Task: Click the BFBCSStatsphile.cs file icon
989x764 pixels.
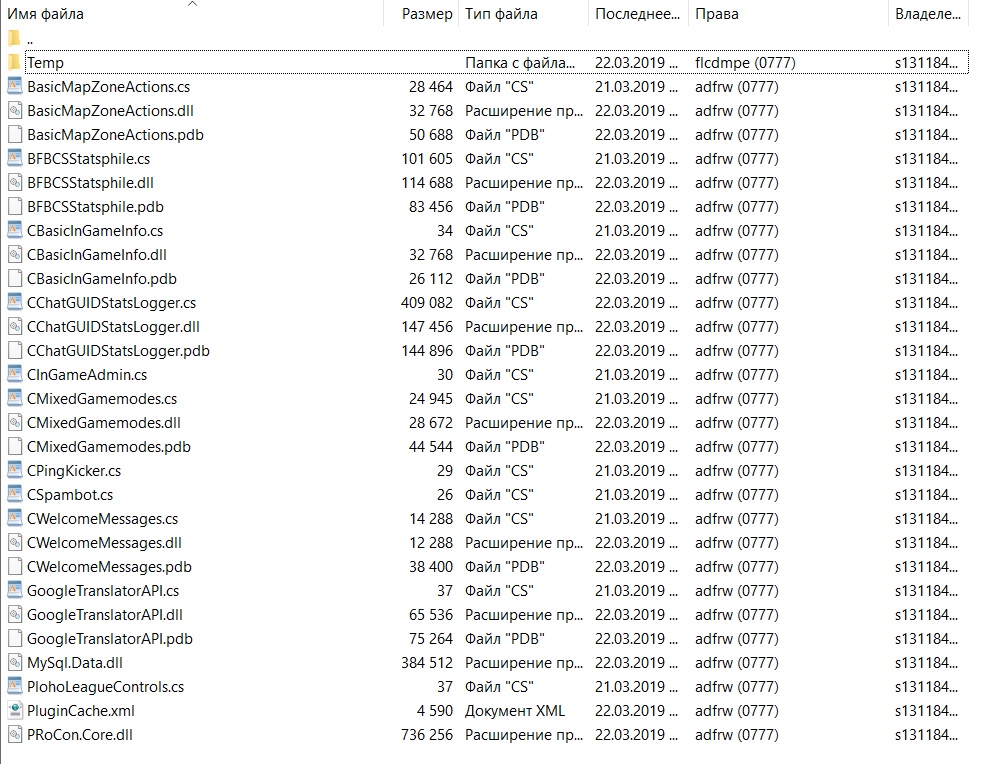Action: click(15, 158)
